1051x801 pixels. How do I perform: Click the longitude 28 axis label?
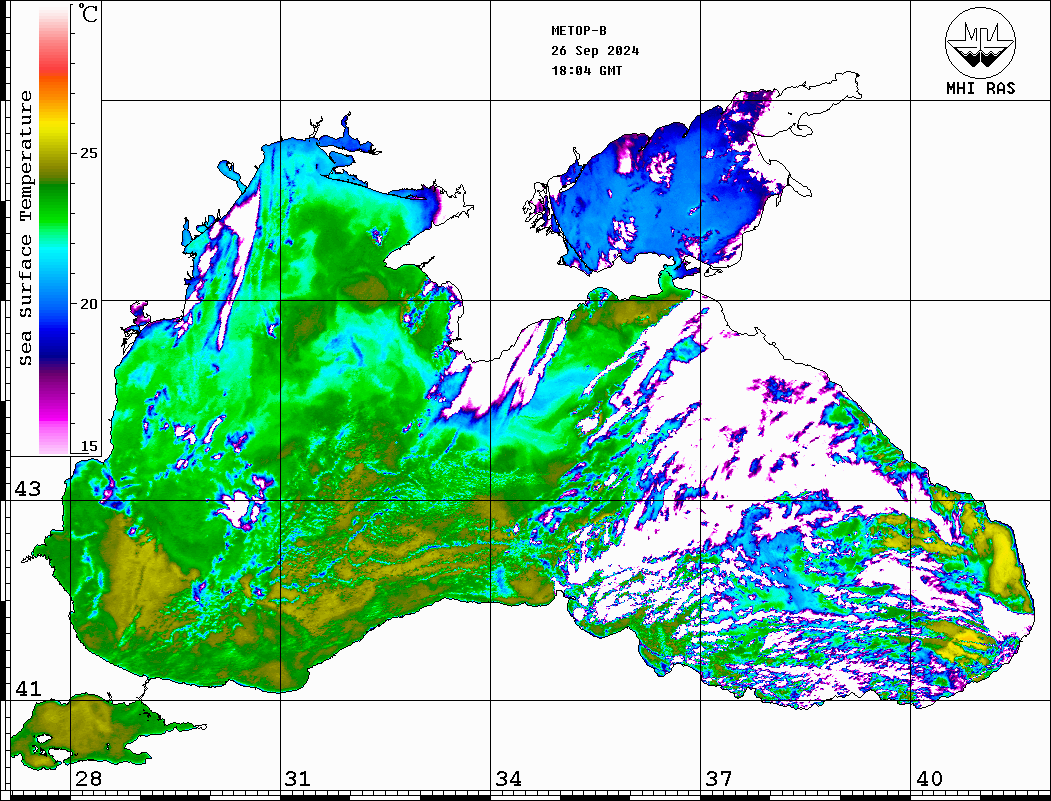[x=88, y=779]
